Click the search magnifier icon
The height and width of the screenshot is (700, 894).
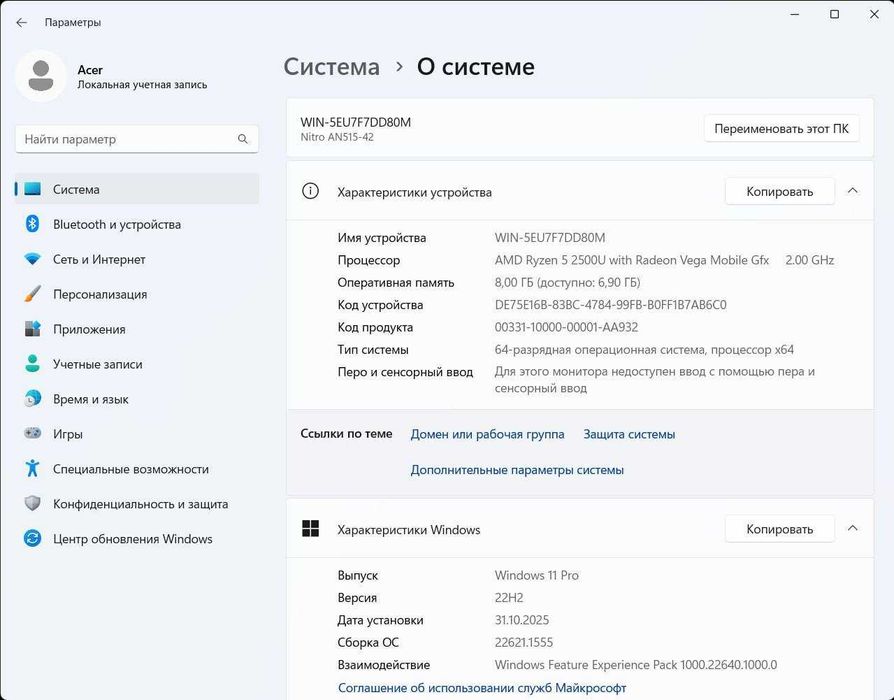pyautogui.click(x=243, y=140)
